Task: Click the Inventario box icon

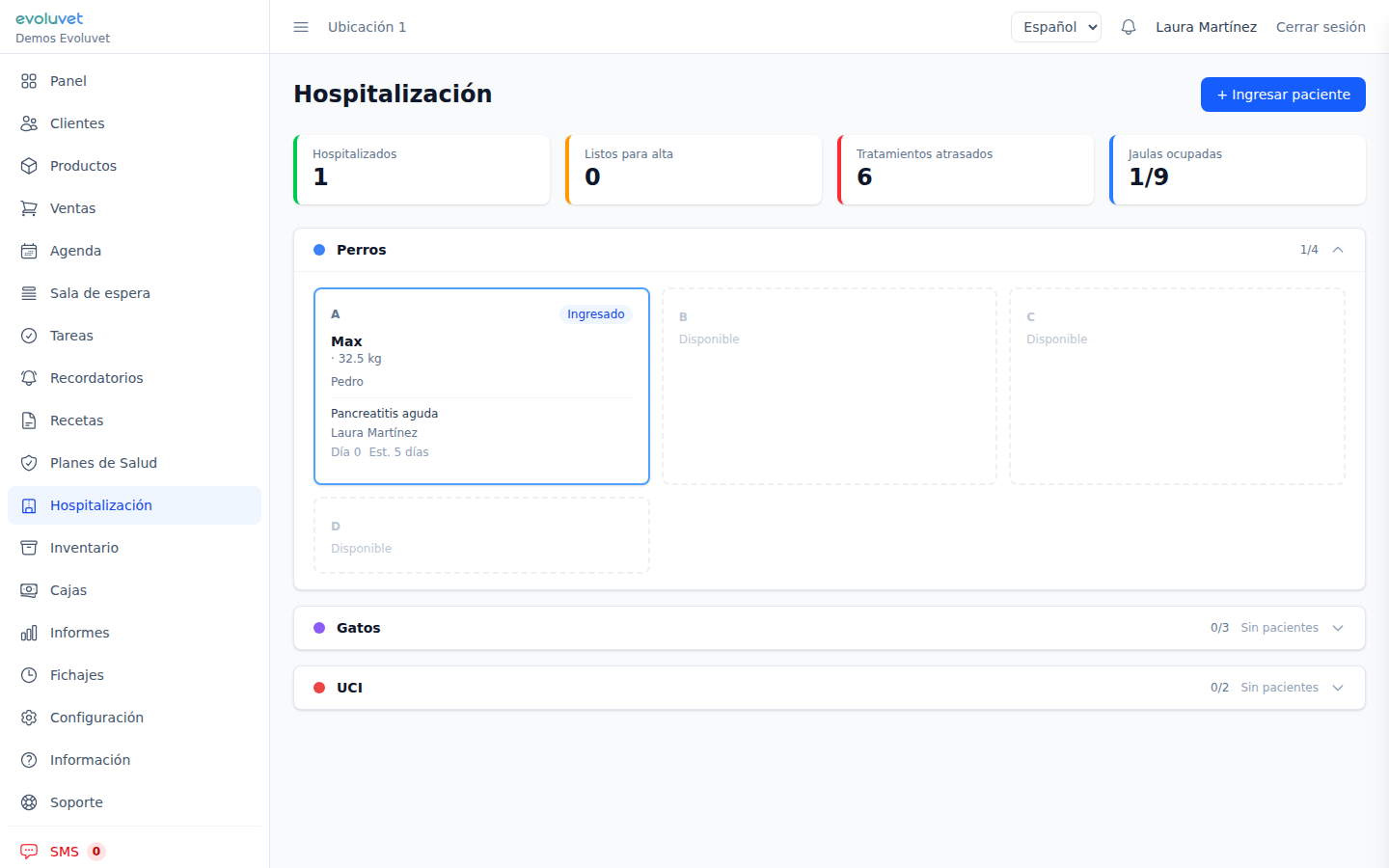Action: point(29,548)
